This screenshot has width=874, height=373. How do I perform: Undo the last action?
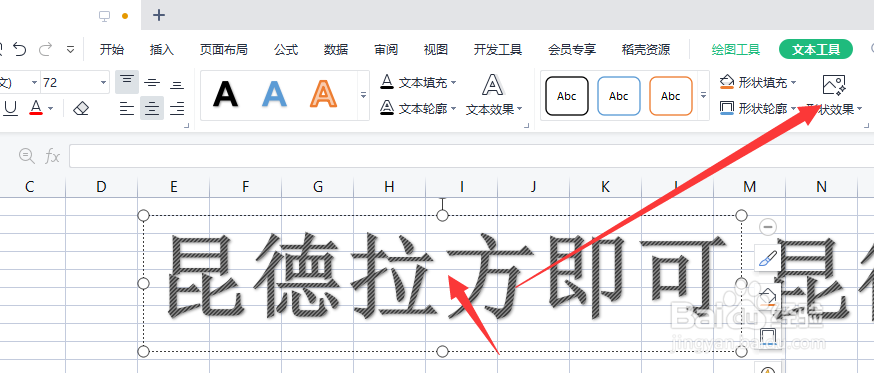20,50
